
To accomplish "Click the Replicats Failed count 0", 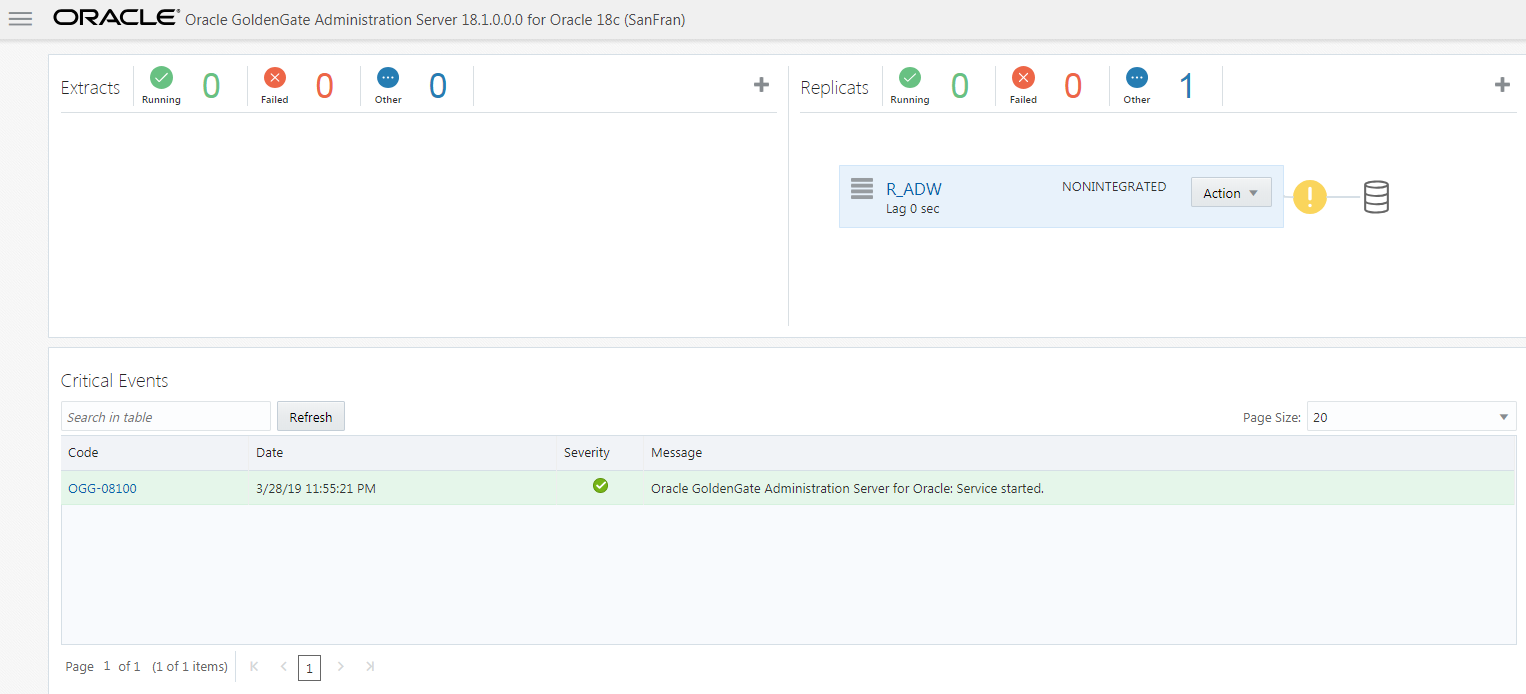I will click(x=1073, y=86).
